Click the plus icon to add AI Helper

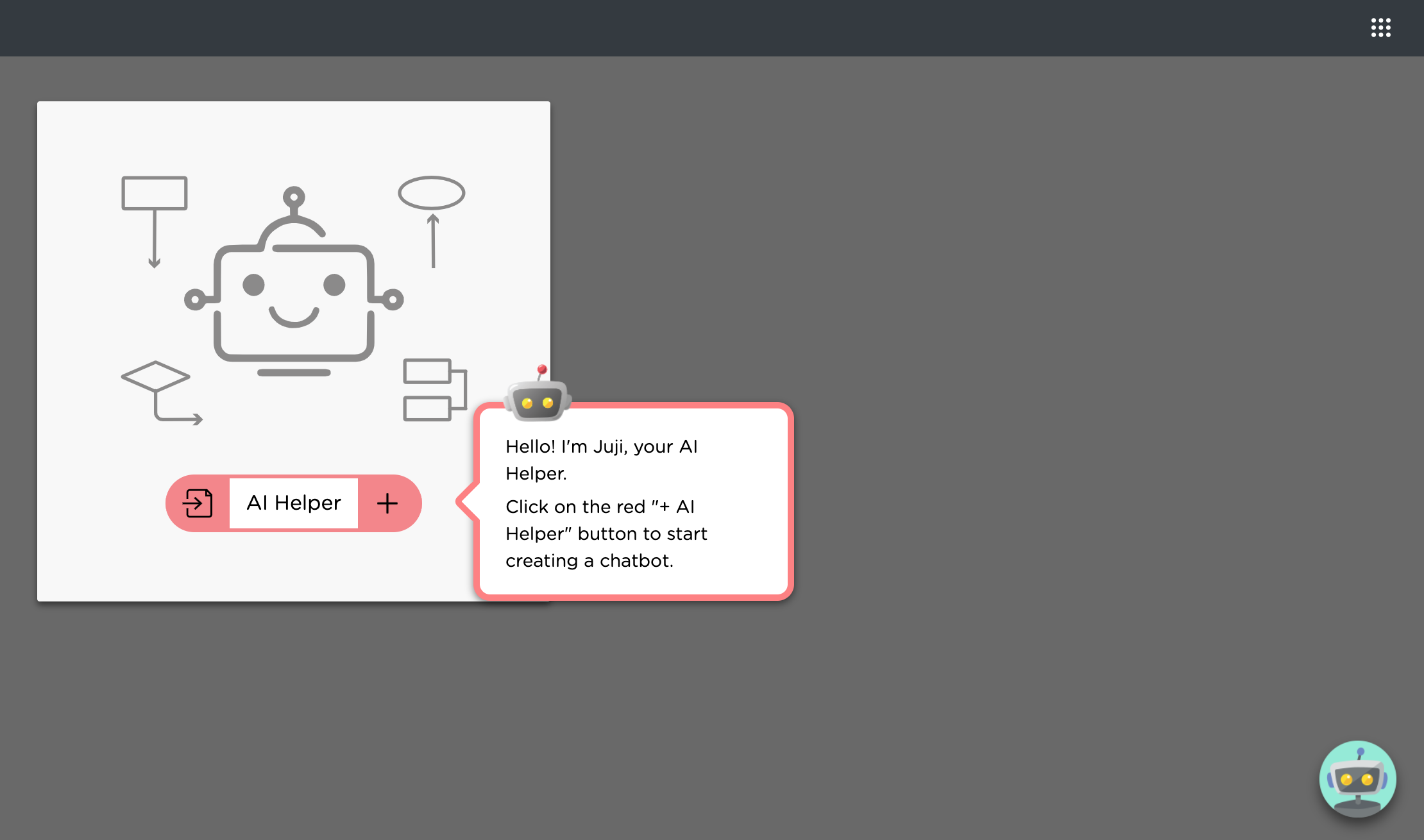(x=387, y=503)
